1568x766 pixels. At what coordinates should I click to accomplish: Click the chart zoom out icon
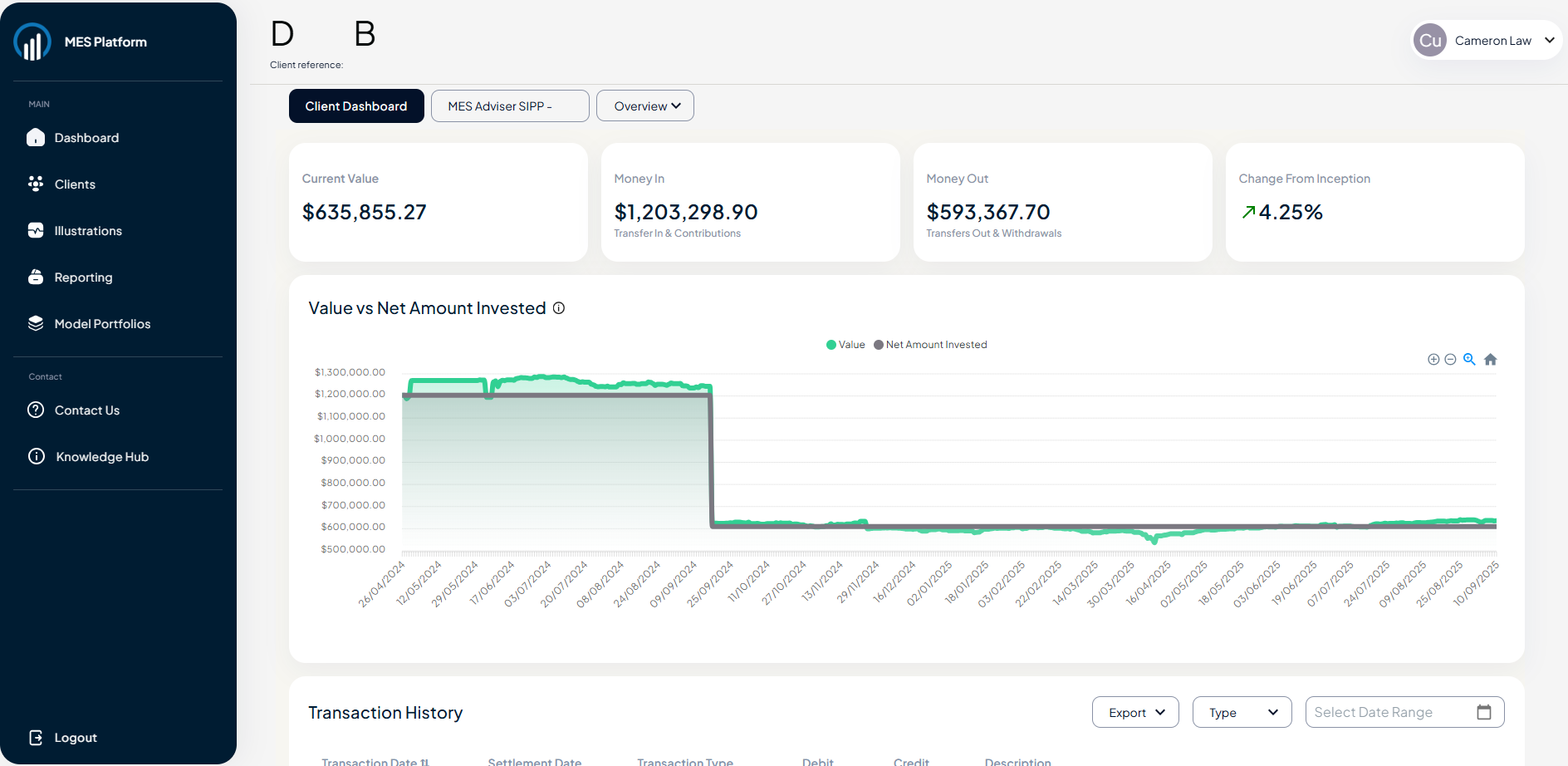click(1450, 360)
